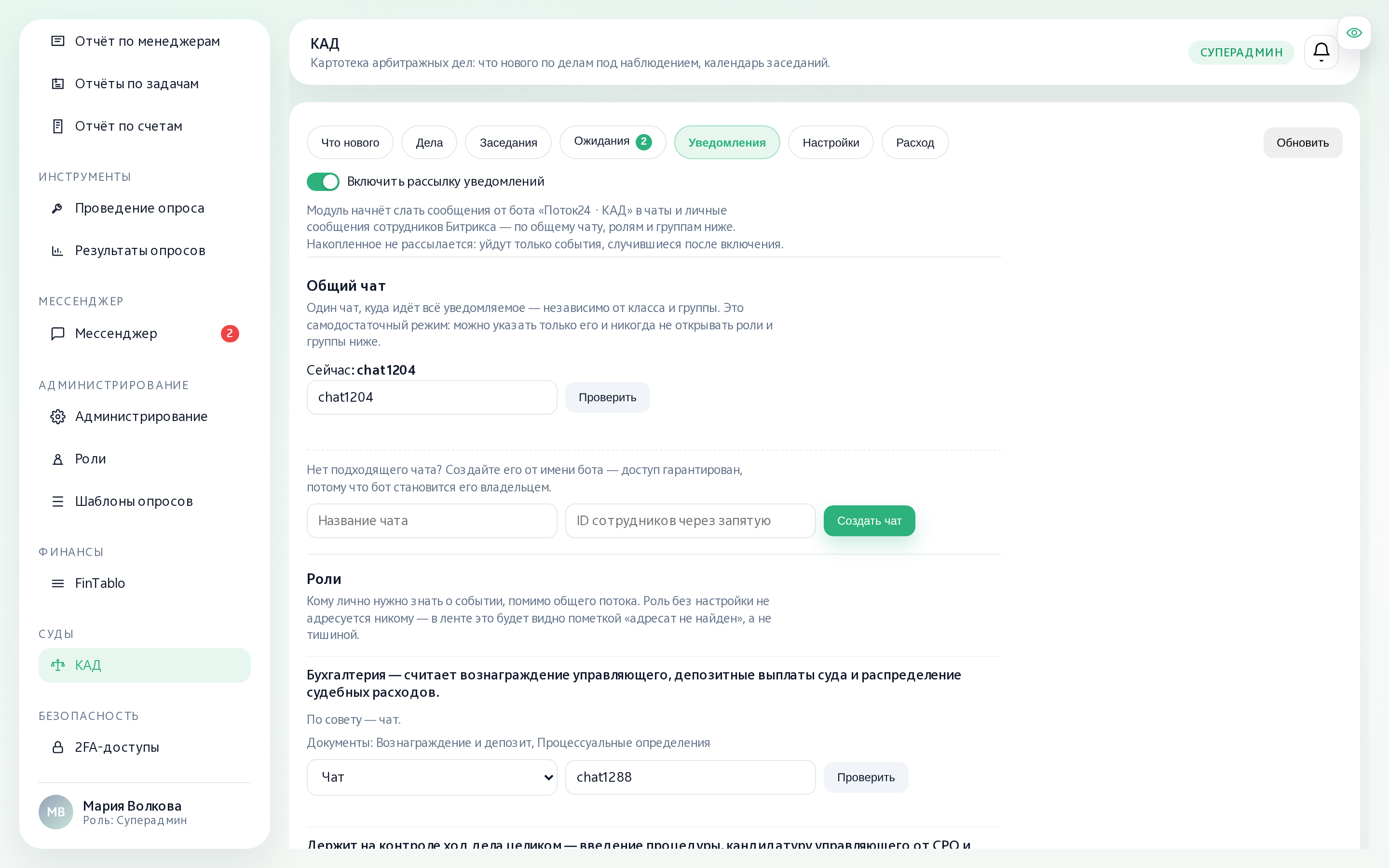The image size is (1389, 868).
Task: Open notifications via the bell icon
Action: tap(1321, 52)
